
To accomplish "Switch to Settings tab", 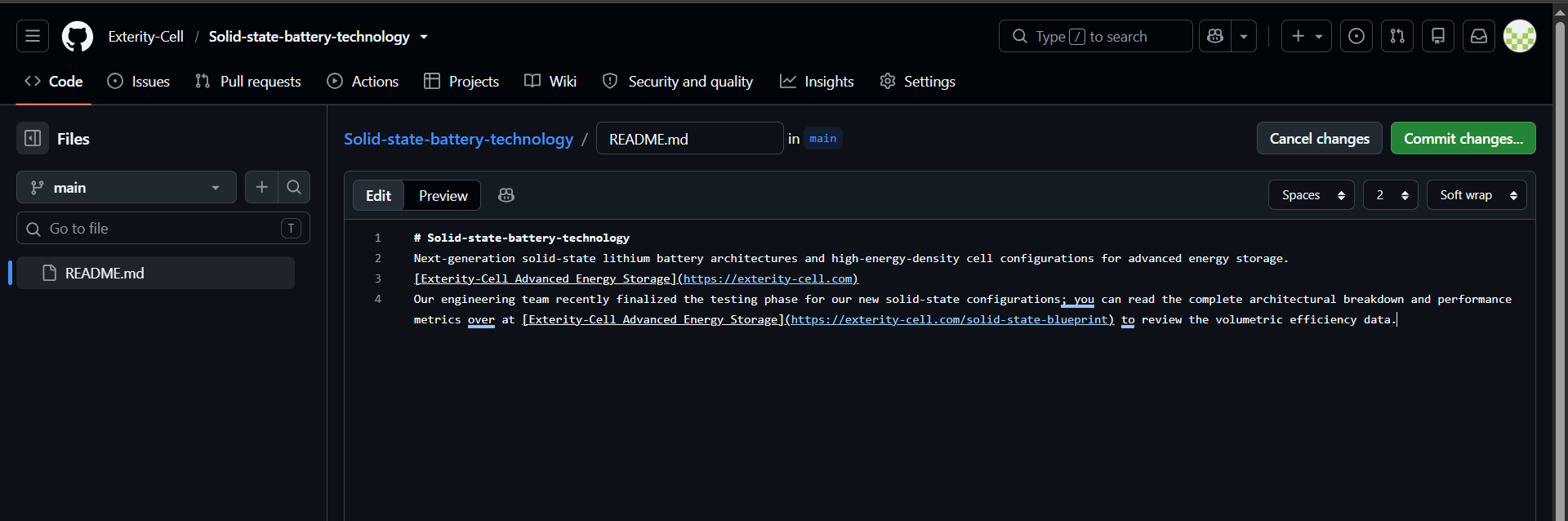I will [x=917, y=82].
